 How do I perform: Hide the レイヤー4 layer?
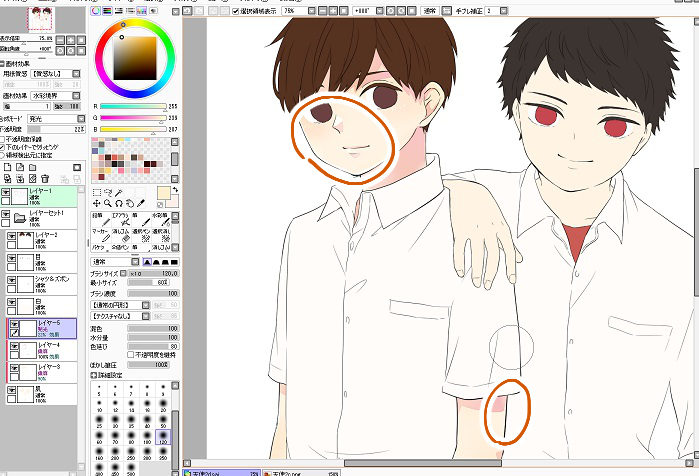pos(14,346)
